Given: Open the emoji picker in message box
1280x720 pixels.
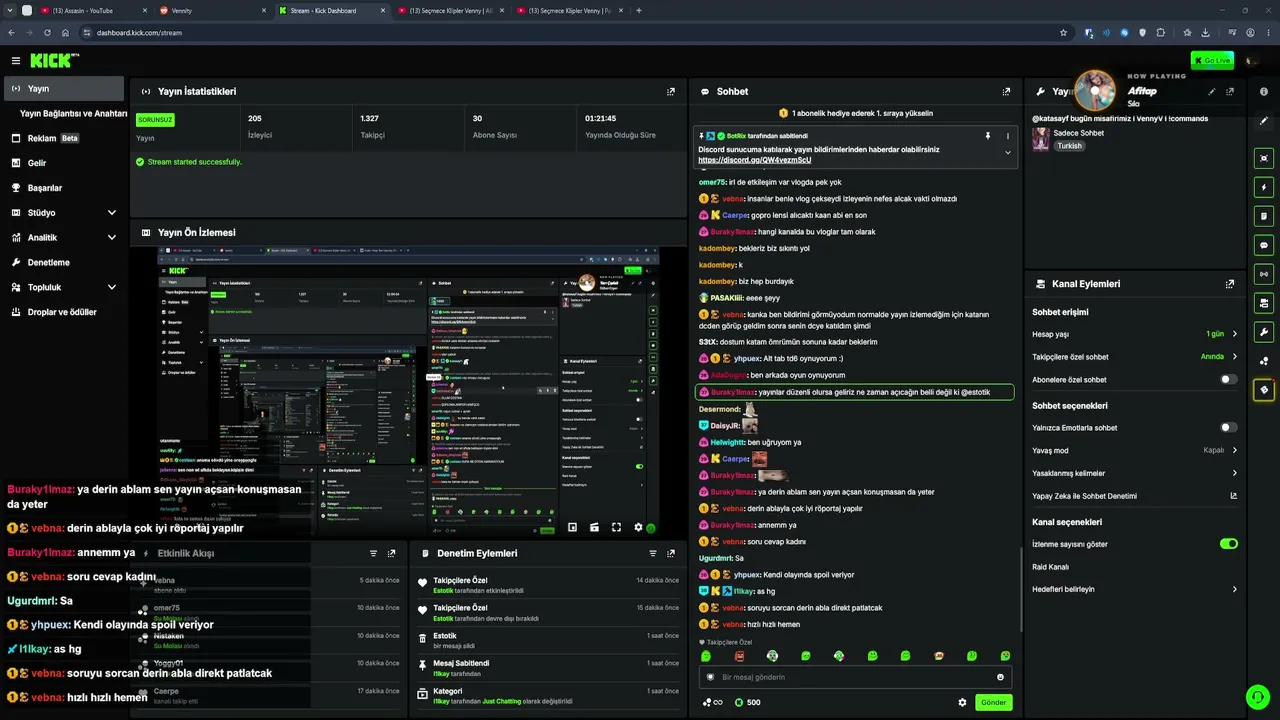Looking at the screenshot, I should coord(1000,677).
